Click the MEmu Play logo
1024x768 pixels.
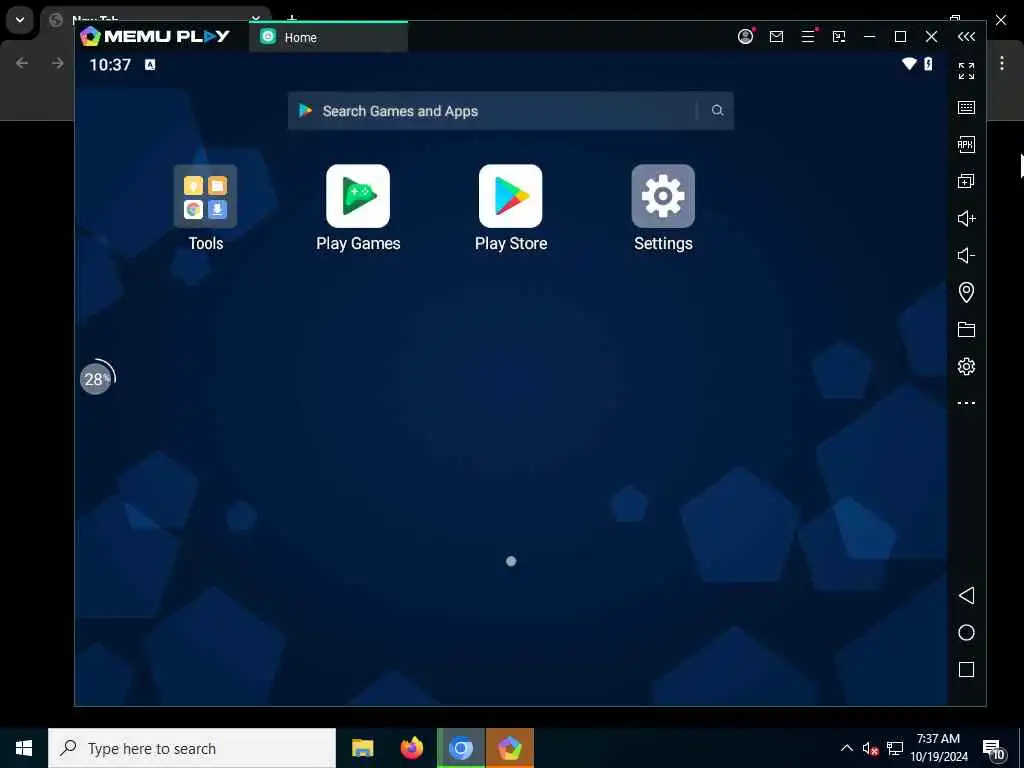pyautogui.click(x=155, y=37)
